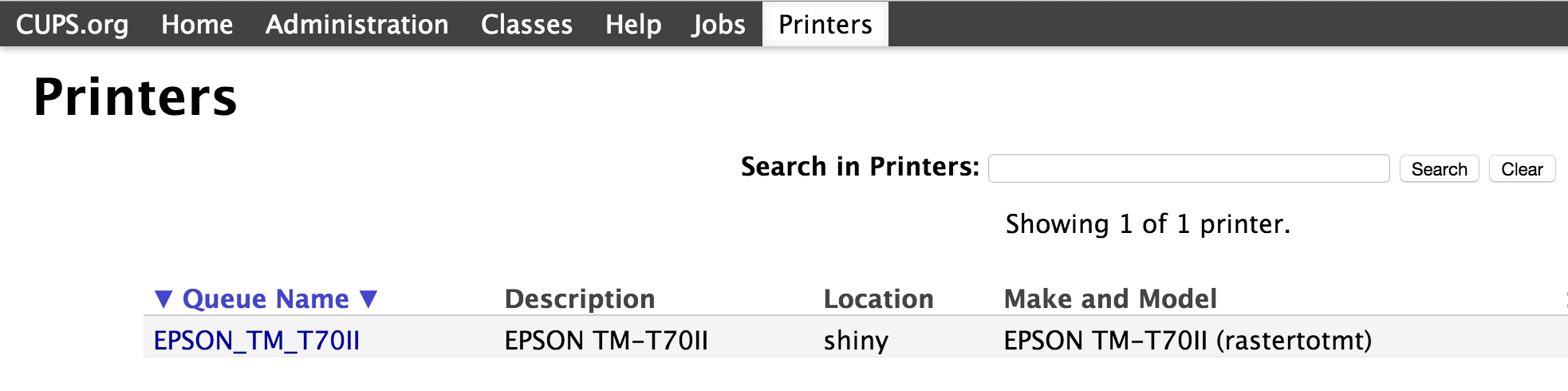The image size is (1568, 391).
Task: Click the Clear button
Action: (x=1523, y=169)
